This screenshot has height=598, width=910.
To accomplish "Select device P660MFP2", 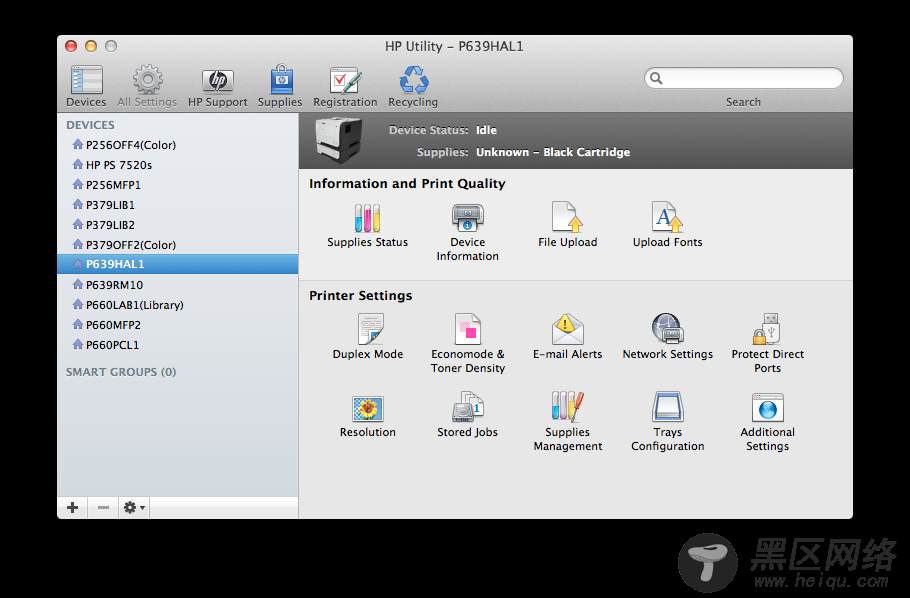I will coord(178,325).
